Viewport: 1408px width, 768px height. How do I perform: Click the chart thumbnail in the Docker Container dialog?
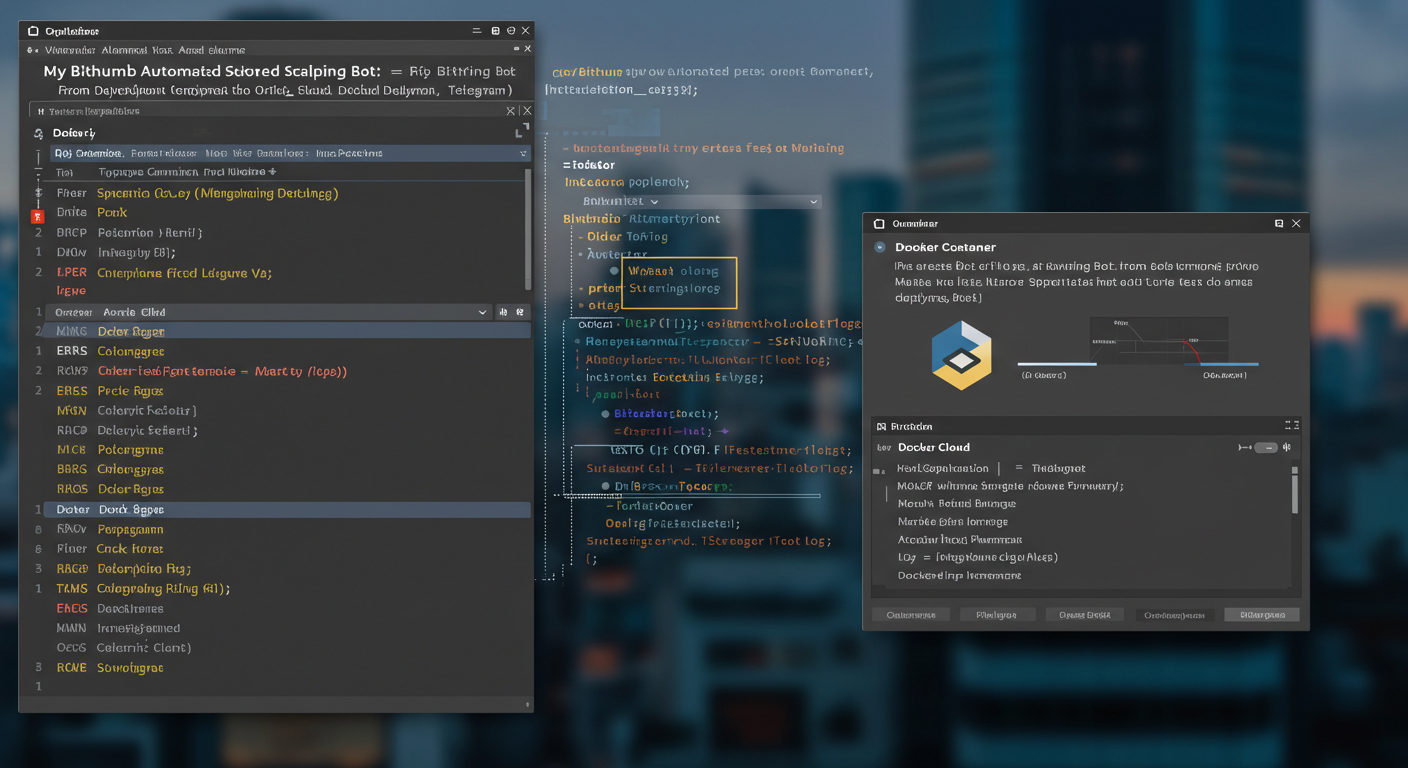pyautogui.click(x=1158, y=340)
